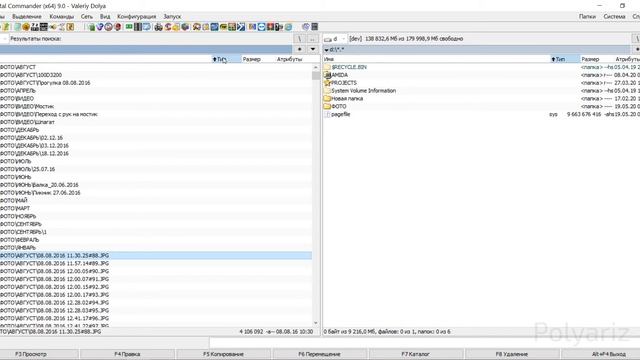
Task: Sort the right panel by the Тип column
Action: click(x=565, y=59)
